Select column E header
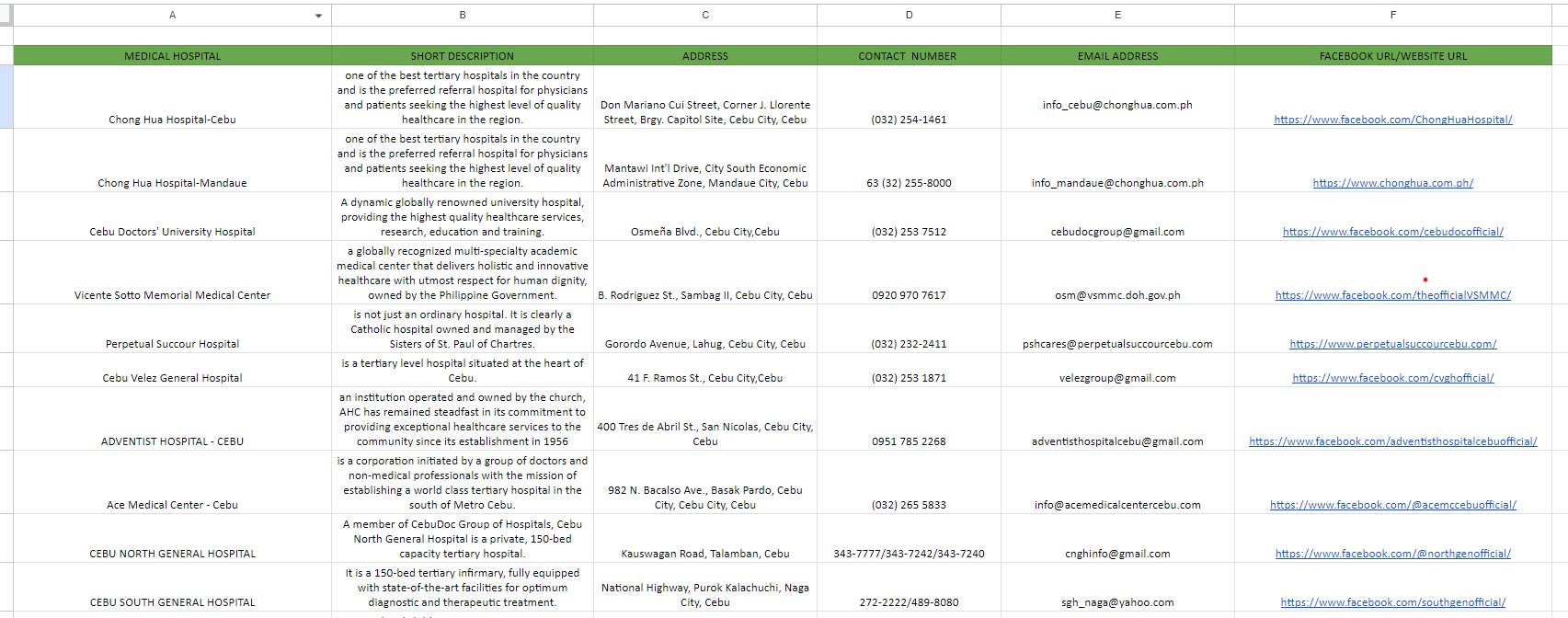 click(x=1117, y=15)
